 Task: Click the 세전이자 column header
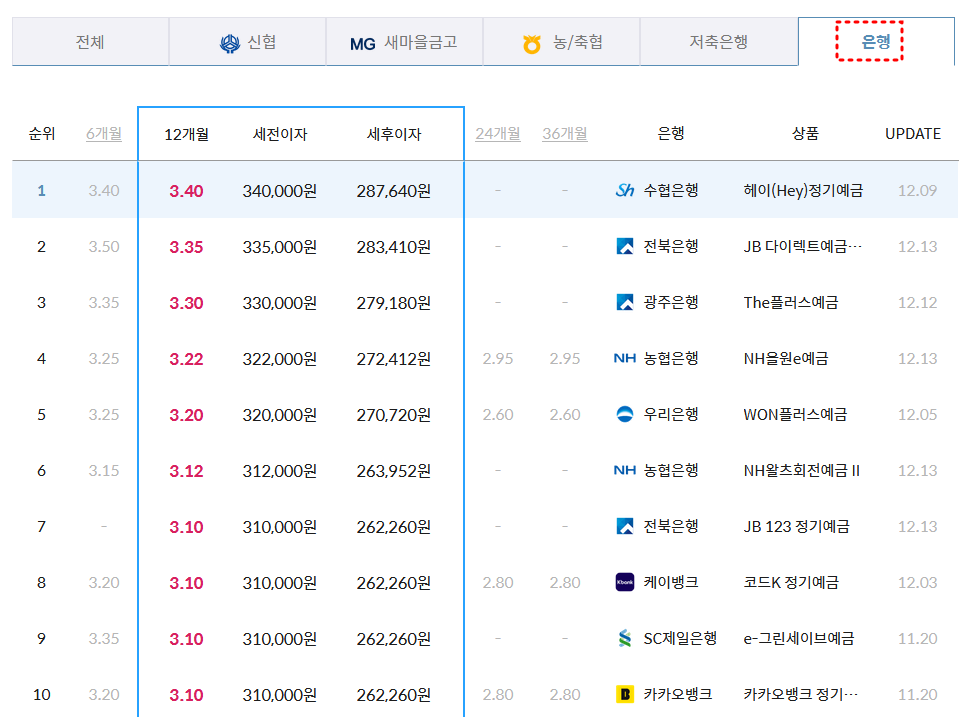pos(280,134)
